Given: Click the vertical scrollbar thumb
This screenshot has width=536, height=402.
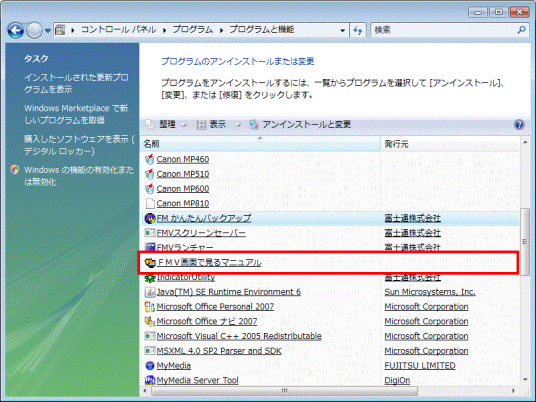Looking at the screenshot, I should point(525,241).
